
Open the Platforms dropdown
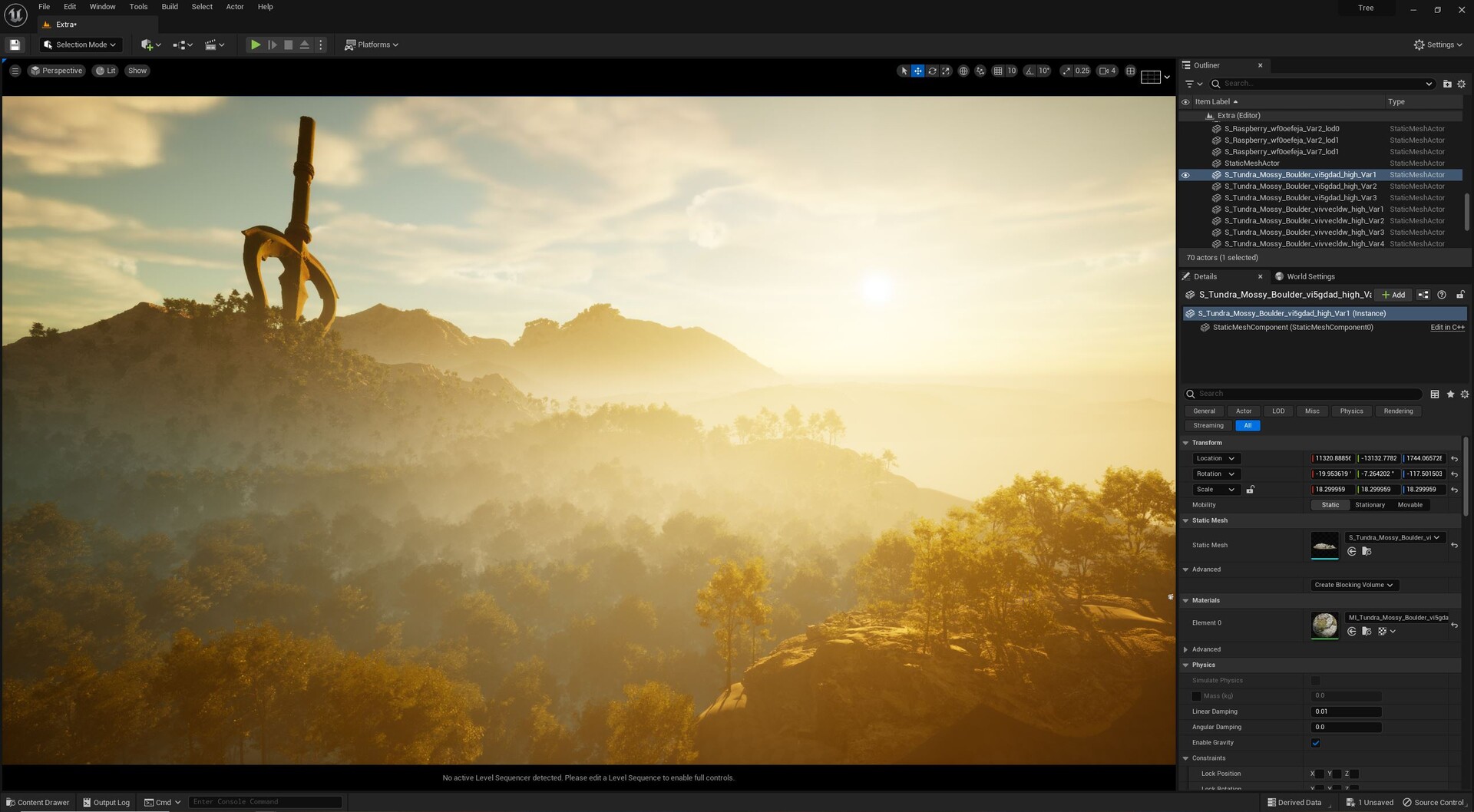[x=372, y=45]
